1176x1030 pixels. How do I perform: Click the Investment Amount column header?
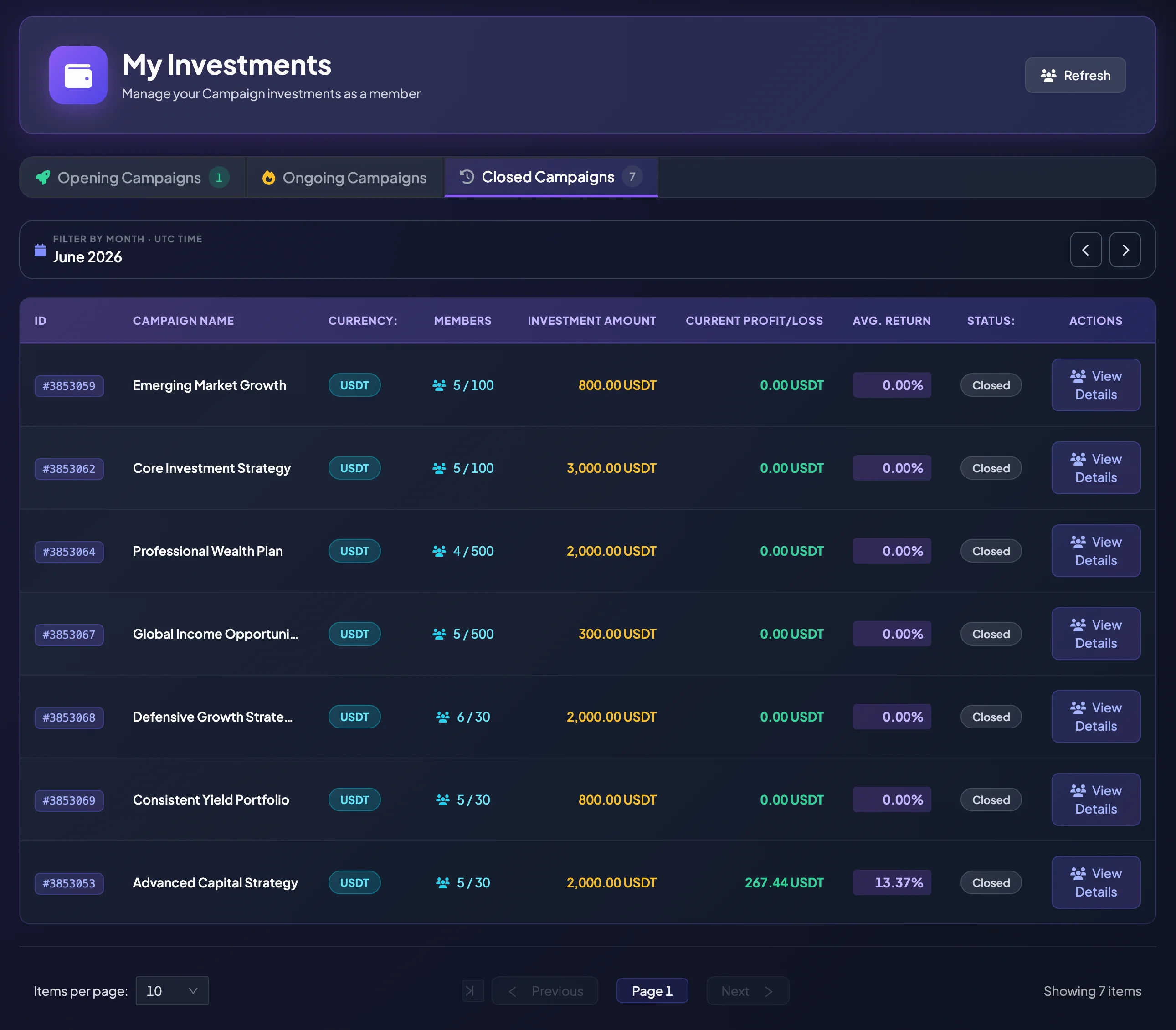[x=591, y=321]
